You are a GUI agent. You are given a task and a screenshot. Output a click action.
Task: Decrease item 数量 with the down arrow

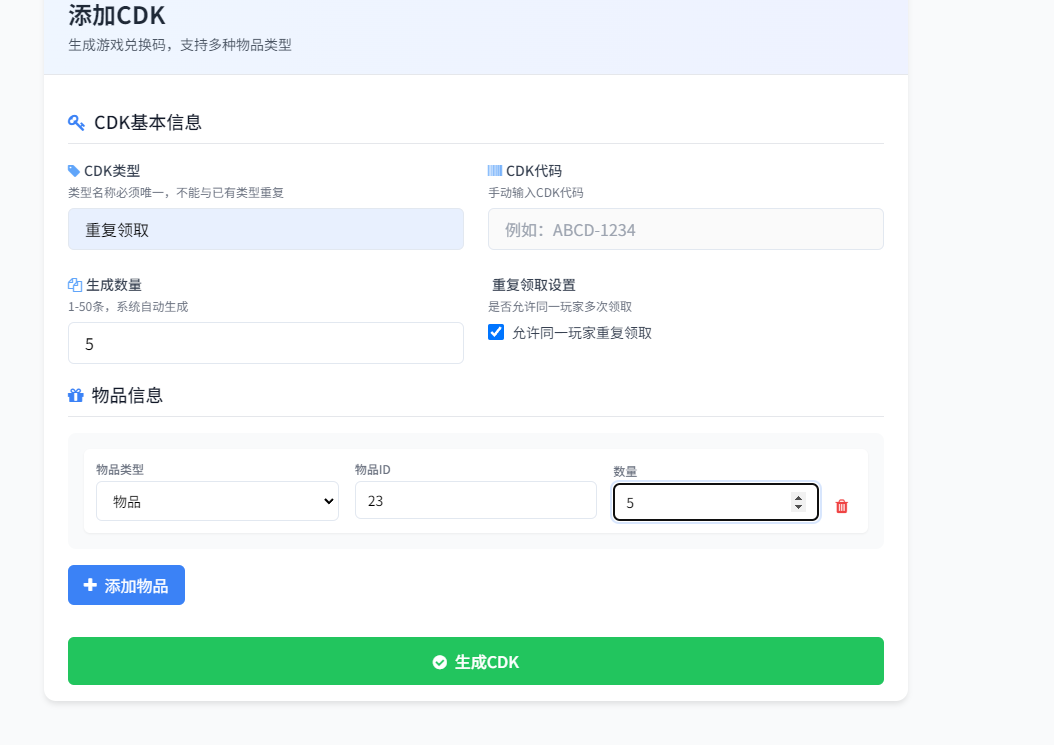tap(799, 507)
